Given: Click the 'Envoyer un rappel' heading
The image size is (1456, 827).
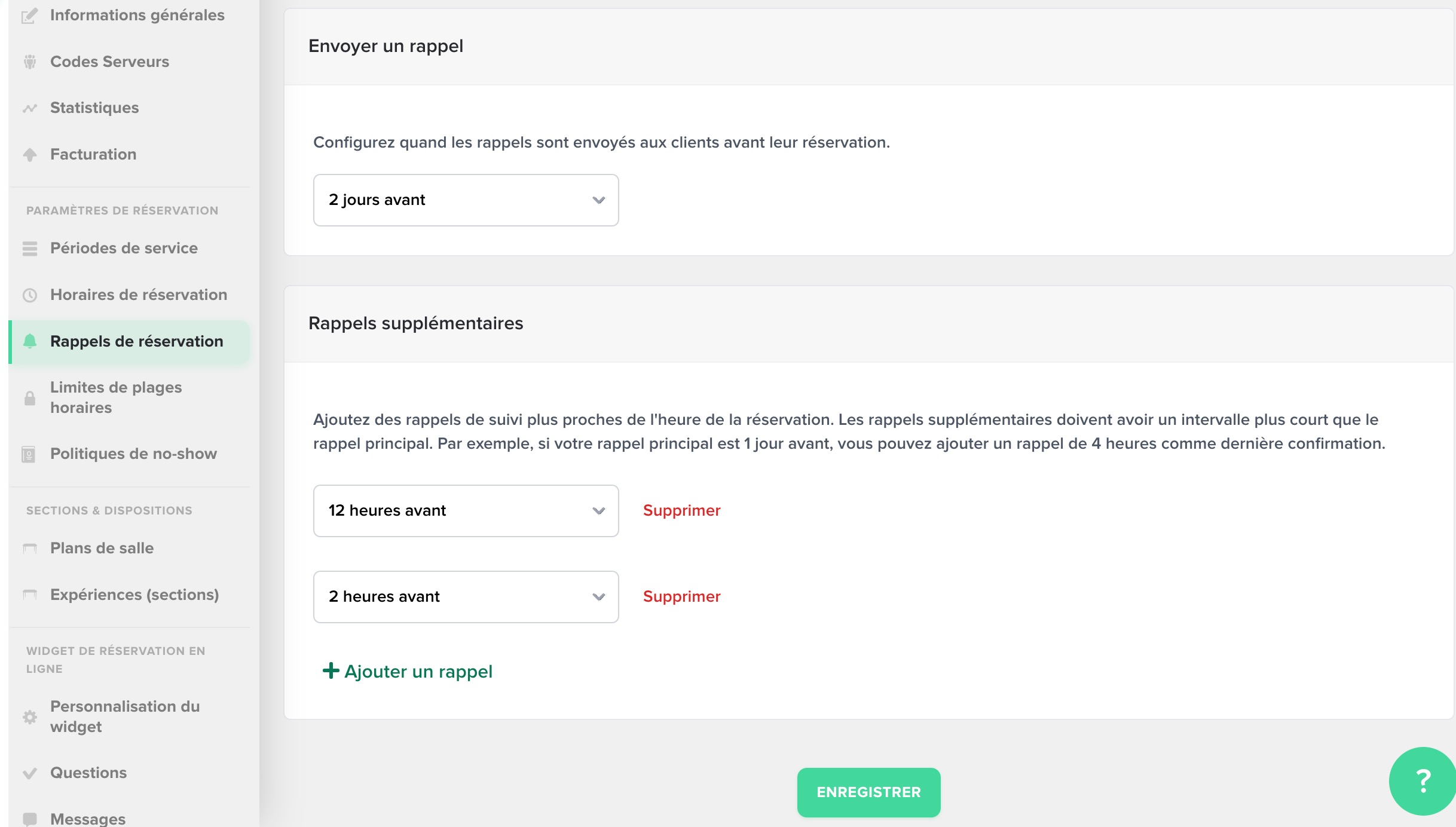Looking at the screenshot, I should click(x=386, y=47).
